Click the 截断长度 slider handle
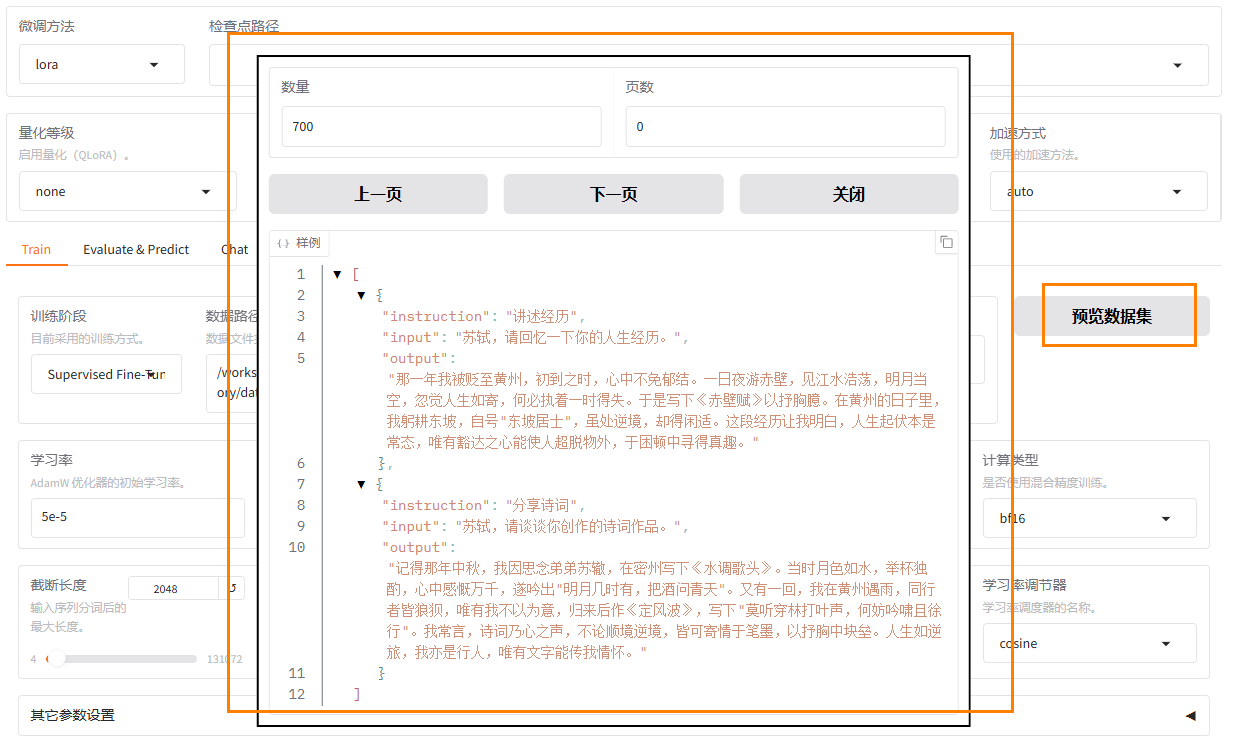This screenshot has height=743, width=1254. click(x=57, y=658)
